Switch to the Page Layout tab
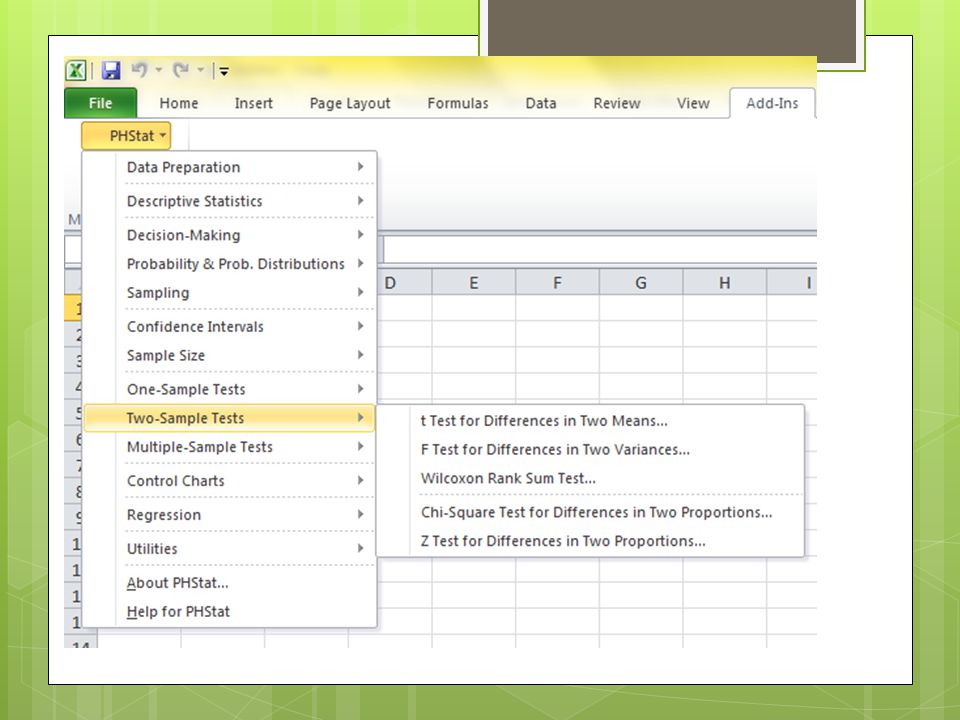The width and height of the screenshot is (960, 720). pyautogui.click(x=350, y=103)
